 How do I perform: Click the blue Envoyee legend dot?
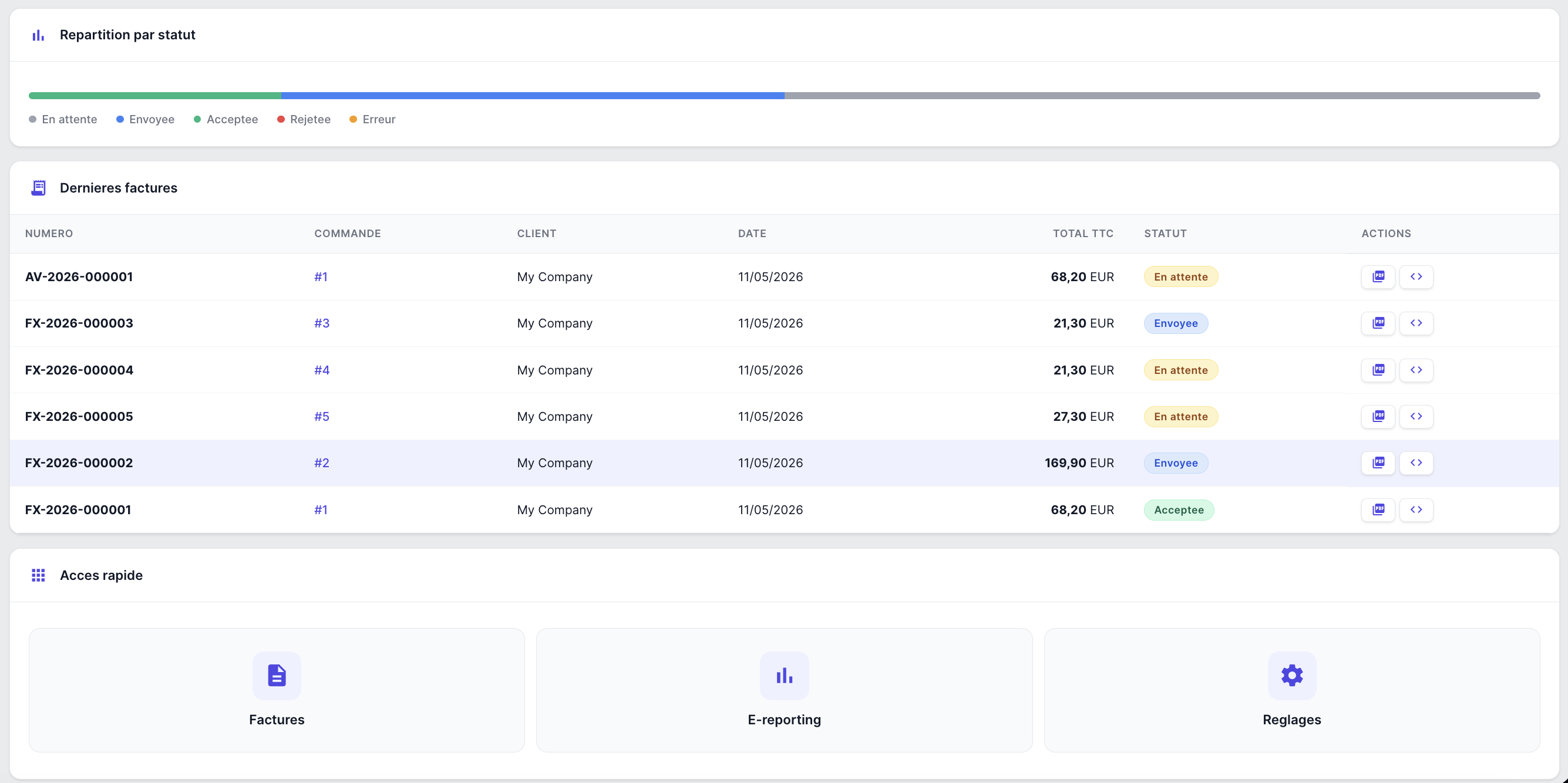[x=120, y=119]
